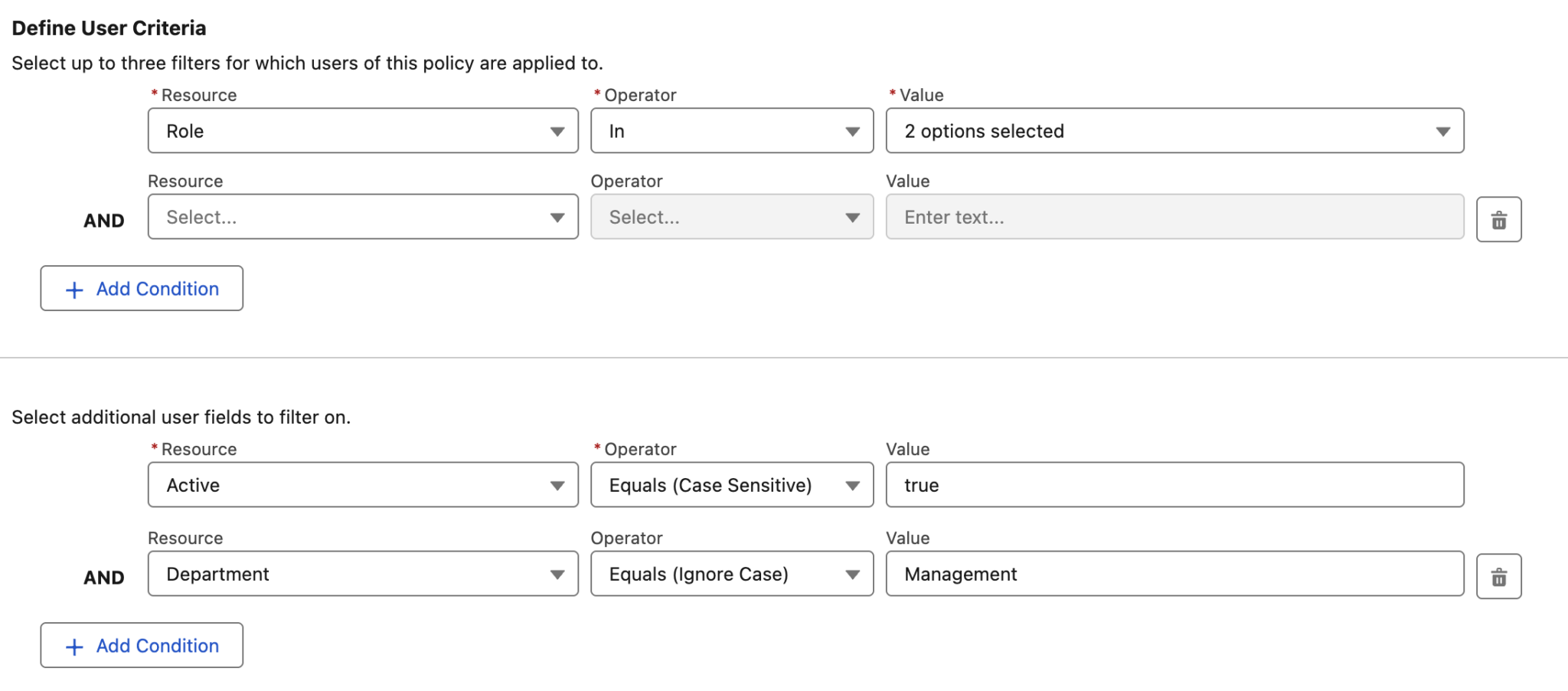Viewport: 1568px width, 691px height.
Task: Click the plus icon in the lower Add Condition button
Action: coord(73,646)
